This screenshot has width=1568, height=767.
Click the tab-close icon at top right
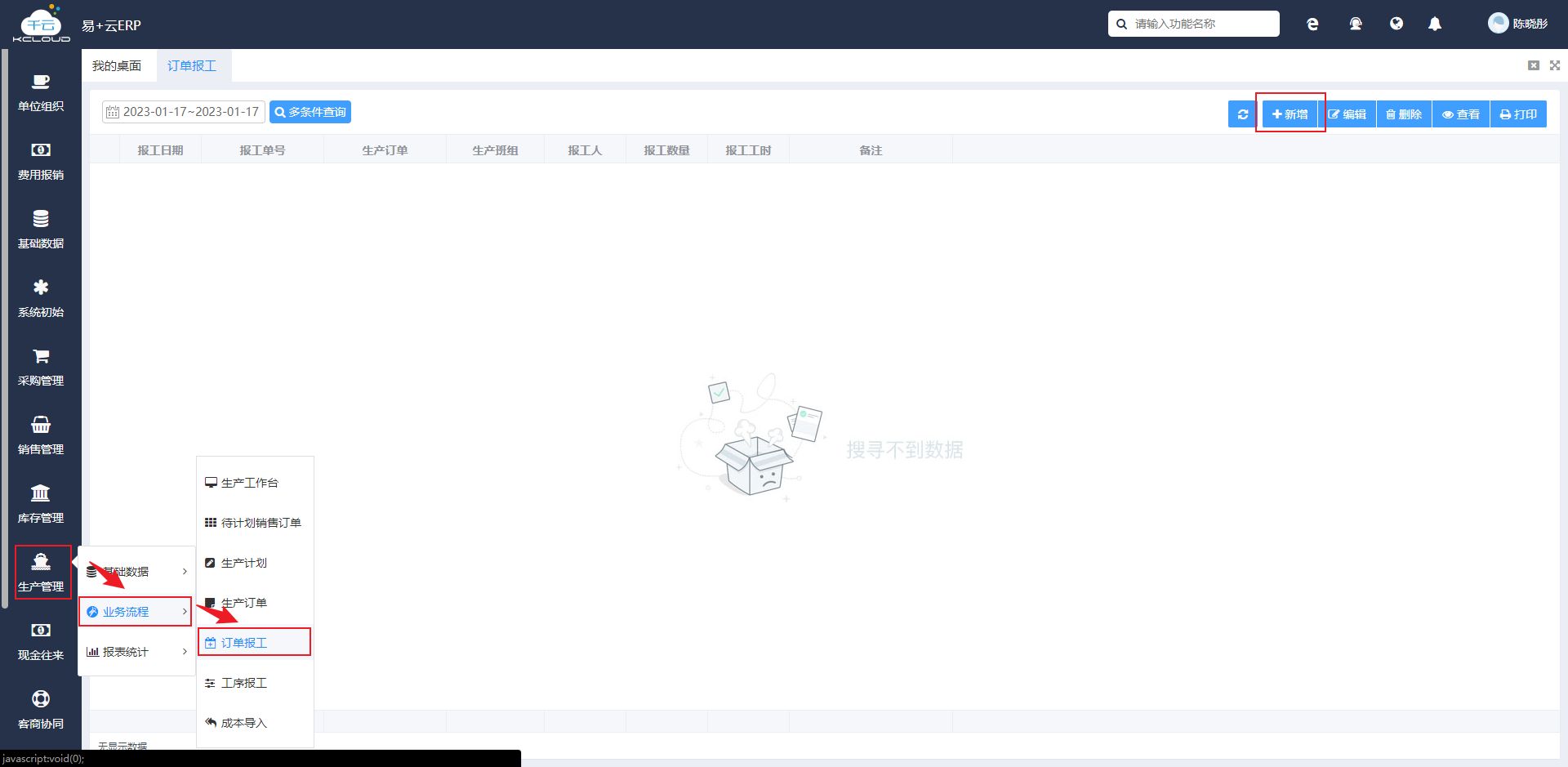[x=1534, y=65]
